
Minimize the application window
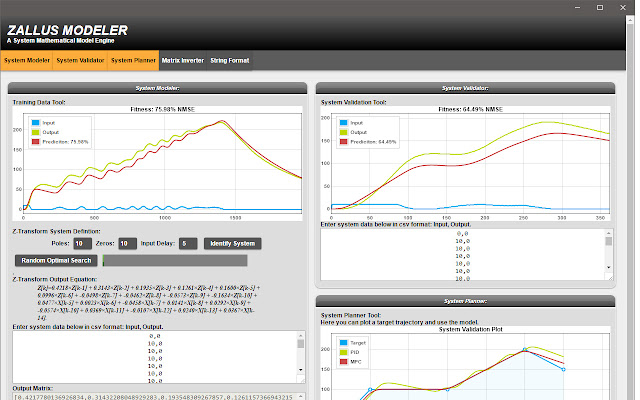[x=578, y=7]
